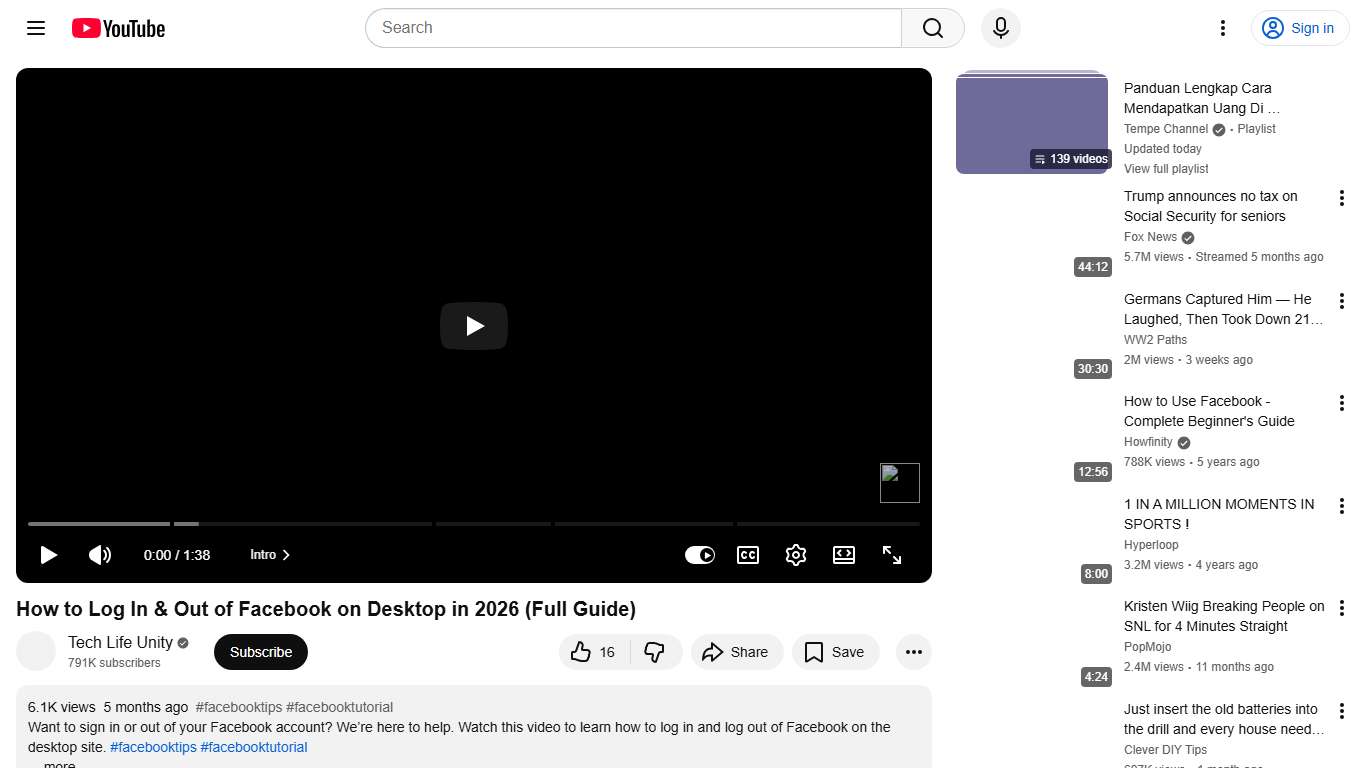The height and width of the screenshot is (768, 1366).
Task: Mute the video volume icon
Action: click(100, 555)
